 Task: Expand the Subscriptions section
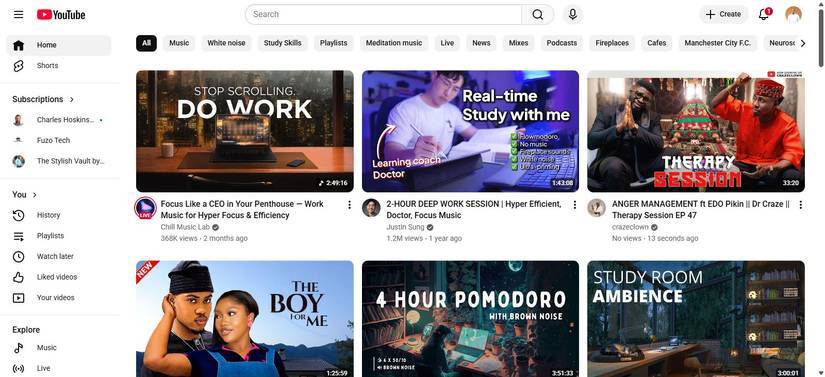point(43,99)
